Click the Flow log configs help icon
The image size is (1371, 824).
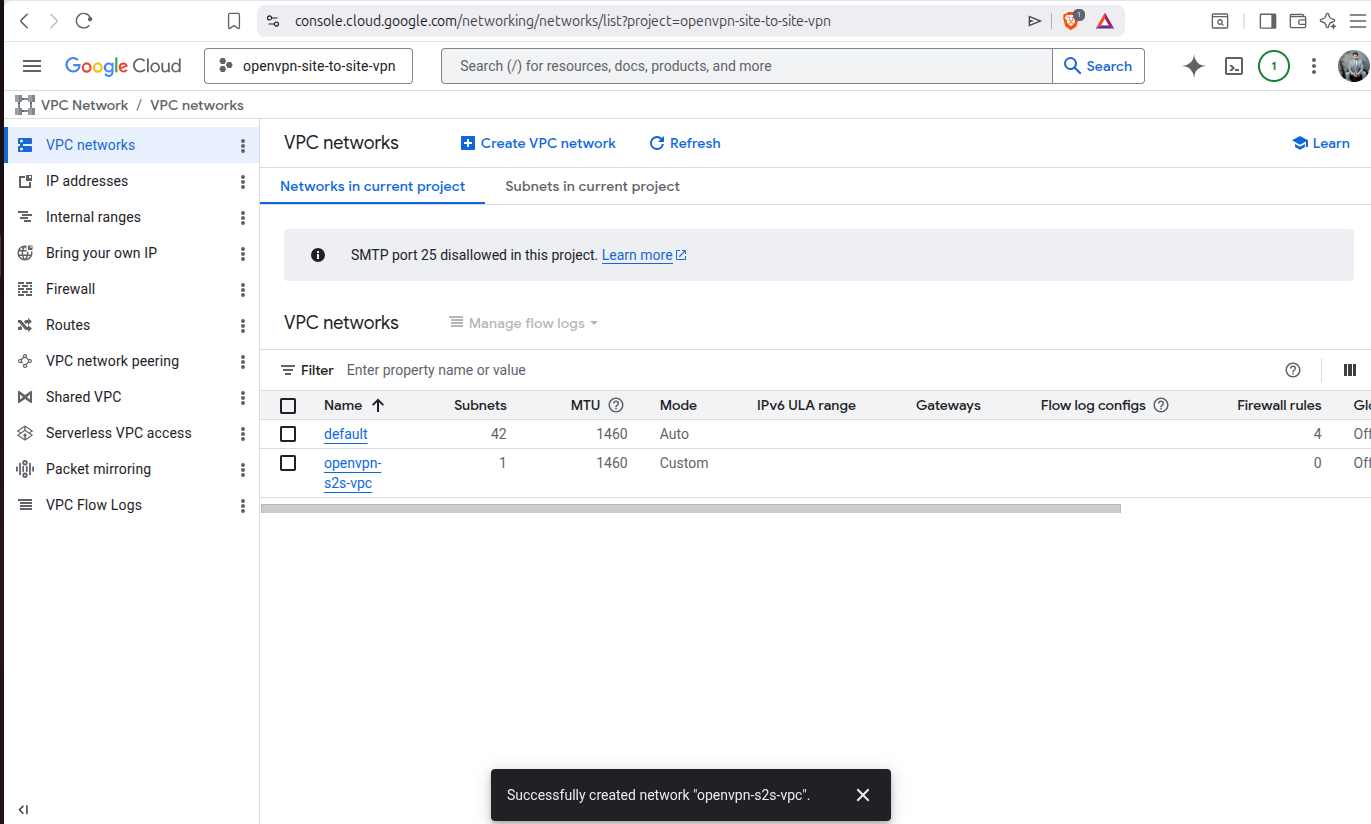tap(1161, 405)
